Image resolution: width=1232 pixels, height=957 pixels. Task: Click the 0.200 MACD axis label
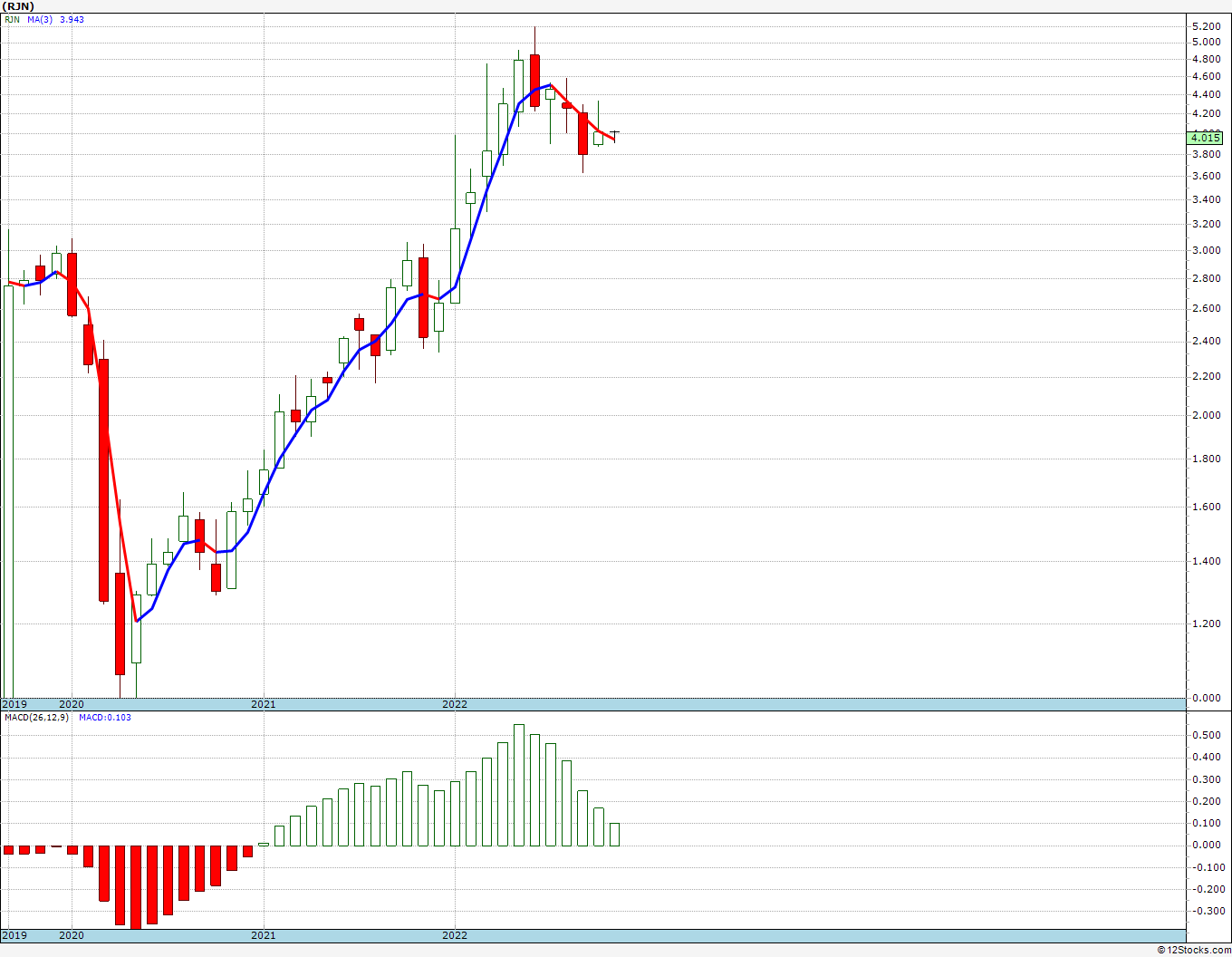point(1205,801)
